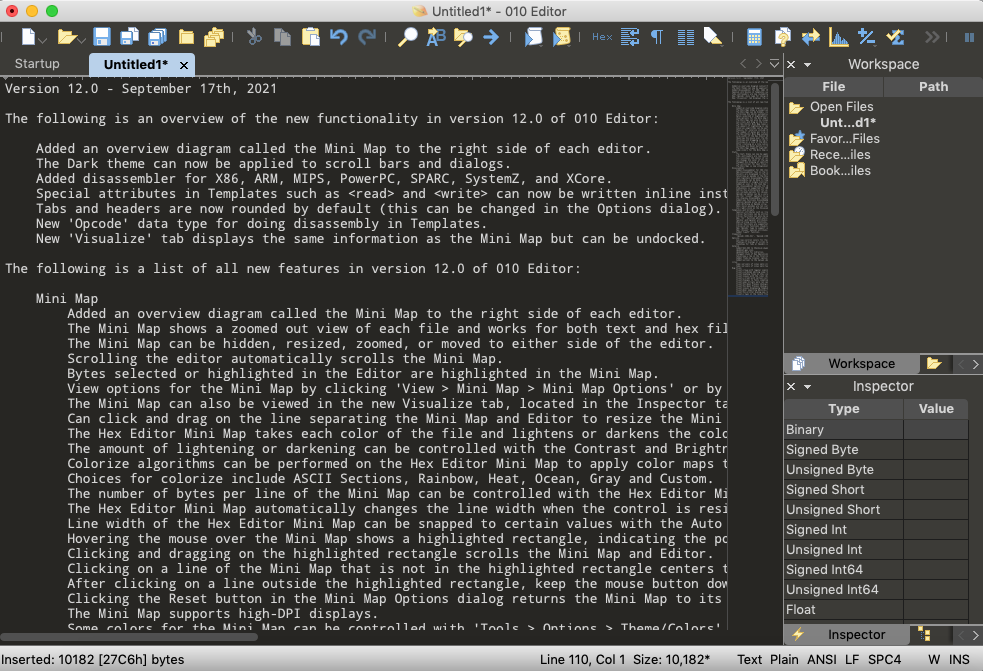
Task: Click the Close All folders icon
Action: (x=214, y=37)
